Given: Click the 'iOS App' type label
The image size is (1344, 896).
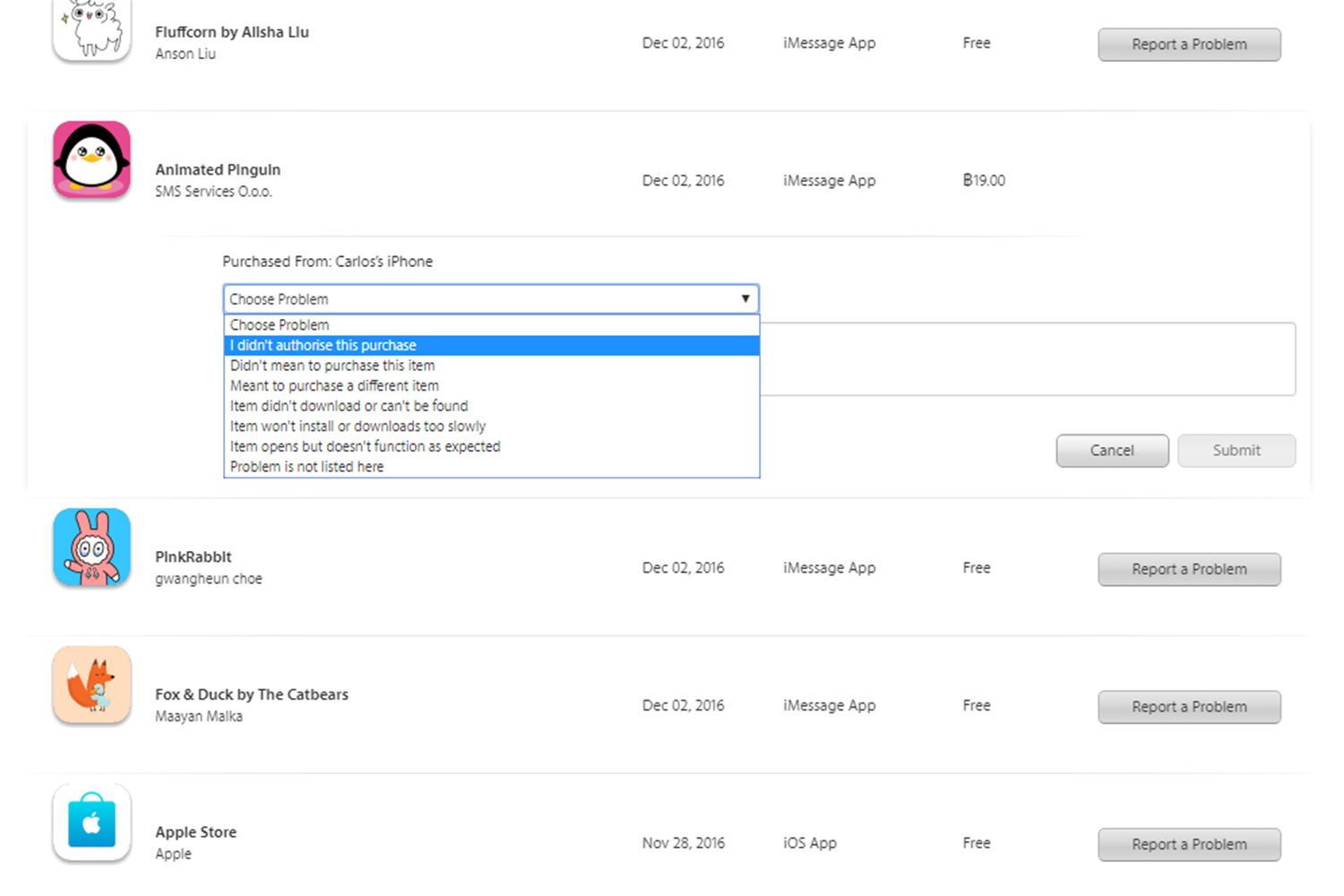Looking at the screenshot, I should coord(810,843).
